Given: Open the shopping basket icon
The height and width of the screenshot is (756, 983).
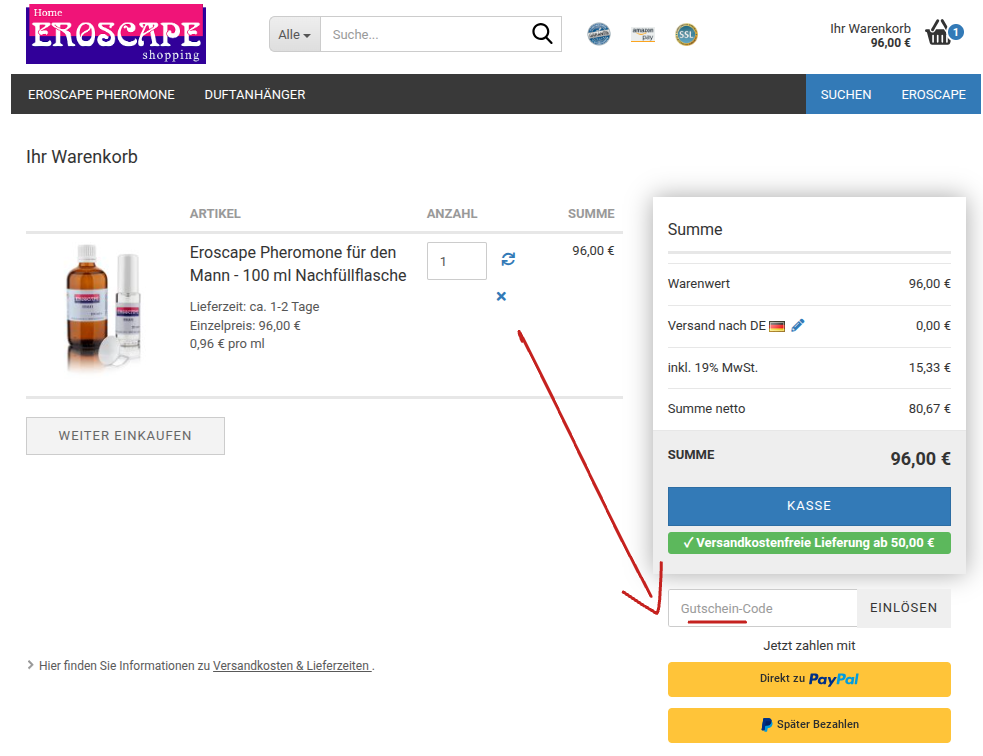Looking at the screenshot, I should (939, 34).
